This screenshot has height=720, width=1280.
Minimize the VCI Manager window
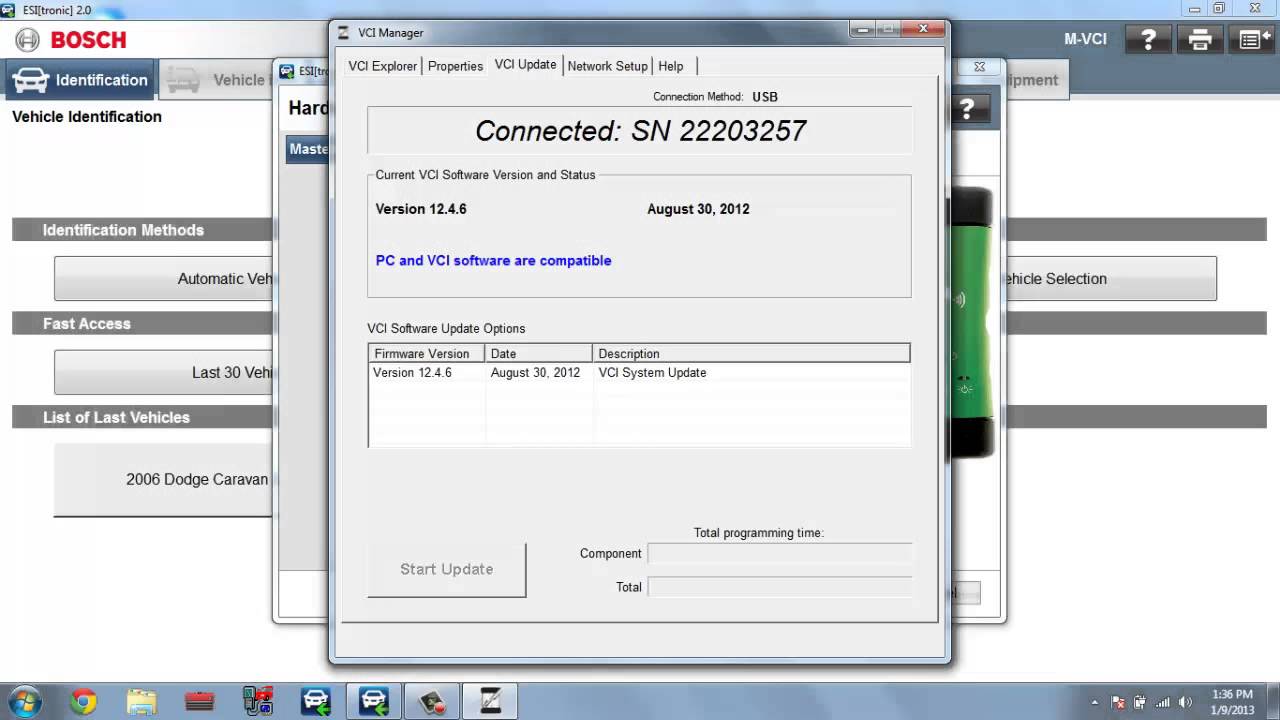862,29
